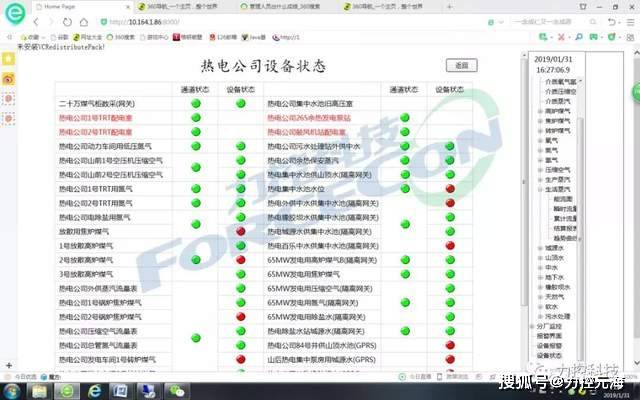Image resolution: width=640 pixels, height=400 pixels.
Task: Select 设备状态 in the tree
Action: [x=549, y=356]
